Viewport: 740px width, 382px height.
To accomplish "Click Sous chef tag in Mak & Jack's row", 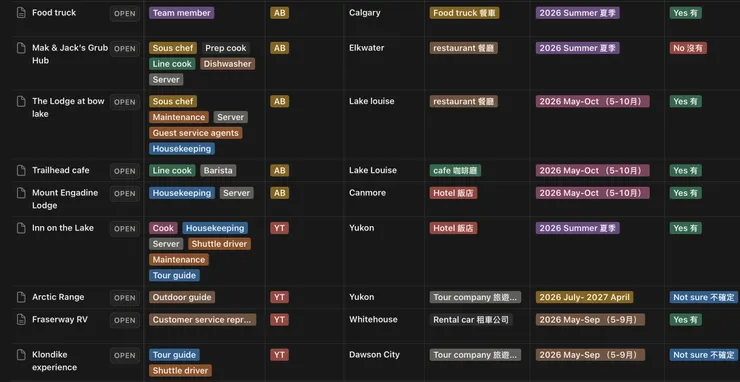I will [x=173, y=48].
